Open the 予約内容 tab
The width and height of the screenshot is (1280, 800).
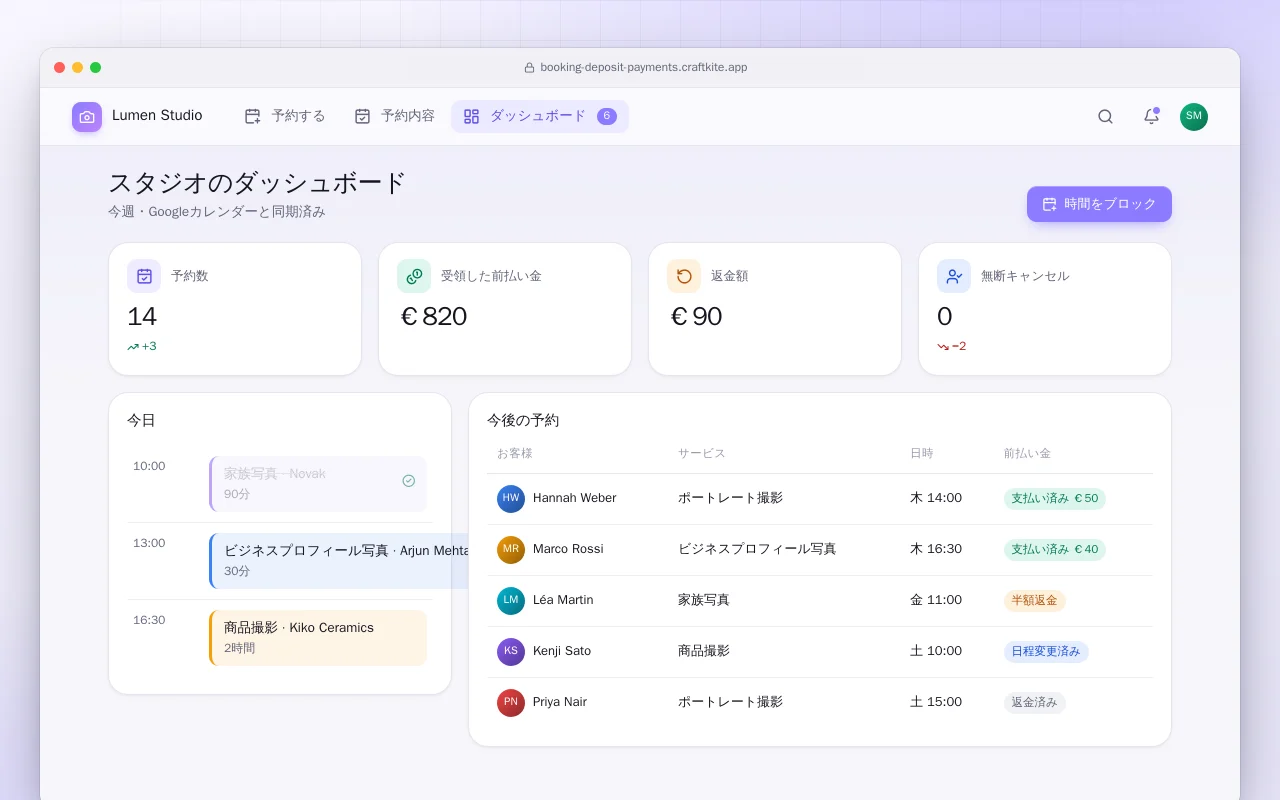(394, 116)
